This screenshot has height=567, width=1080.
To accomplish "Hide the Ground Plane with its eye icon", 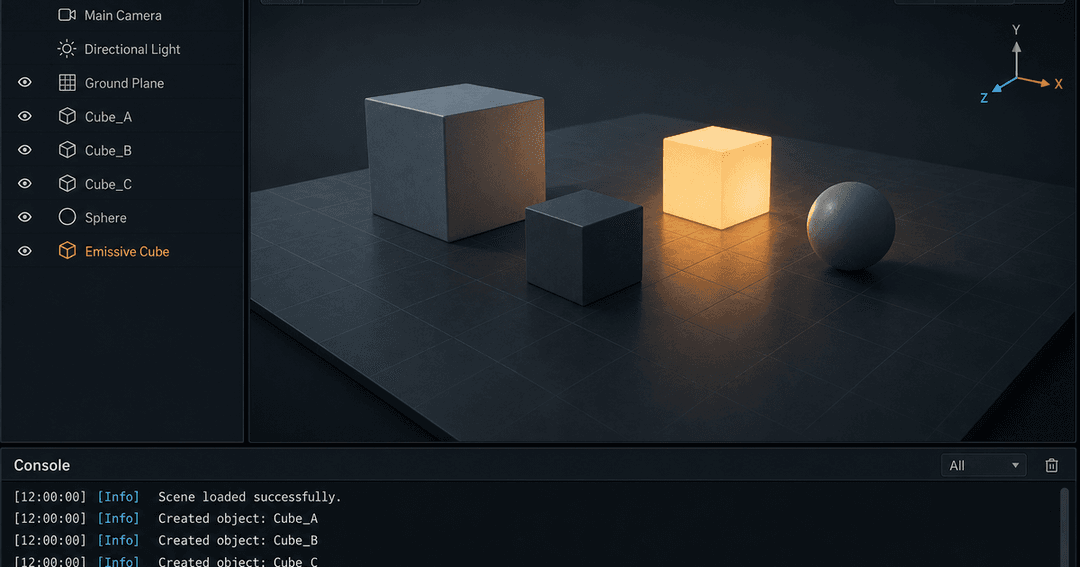I will point(25,83).
